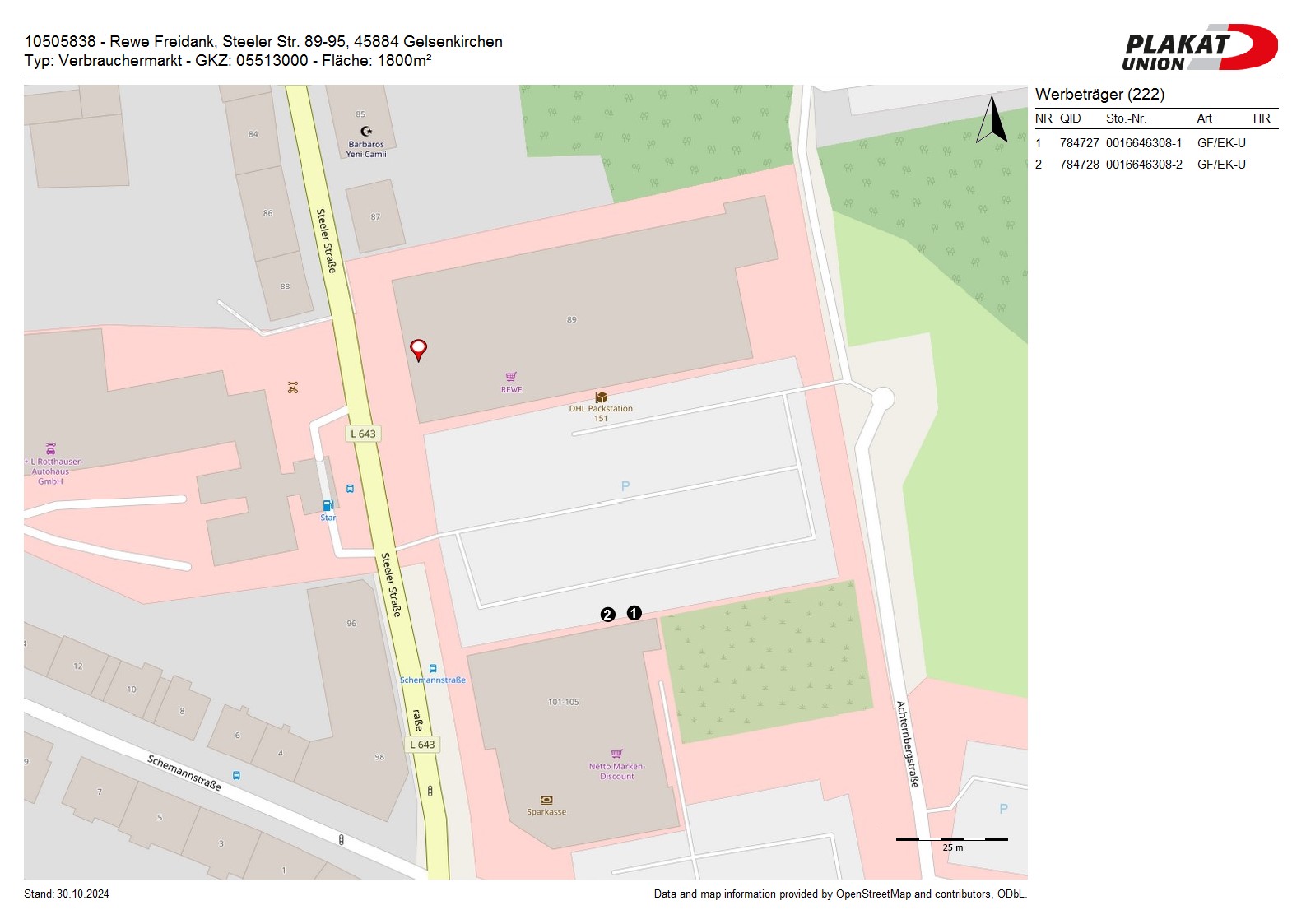The image size is (1306, 924).
Task: Select the REWE shopping cart icon
Action: click(x=511, y=377)
